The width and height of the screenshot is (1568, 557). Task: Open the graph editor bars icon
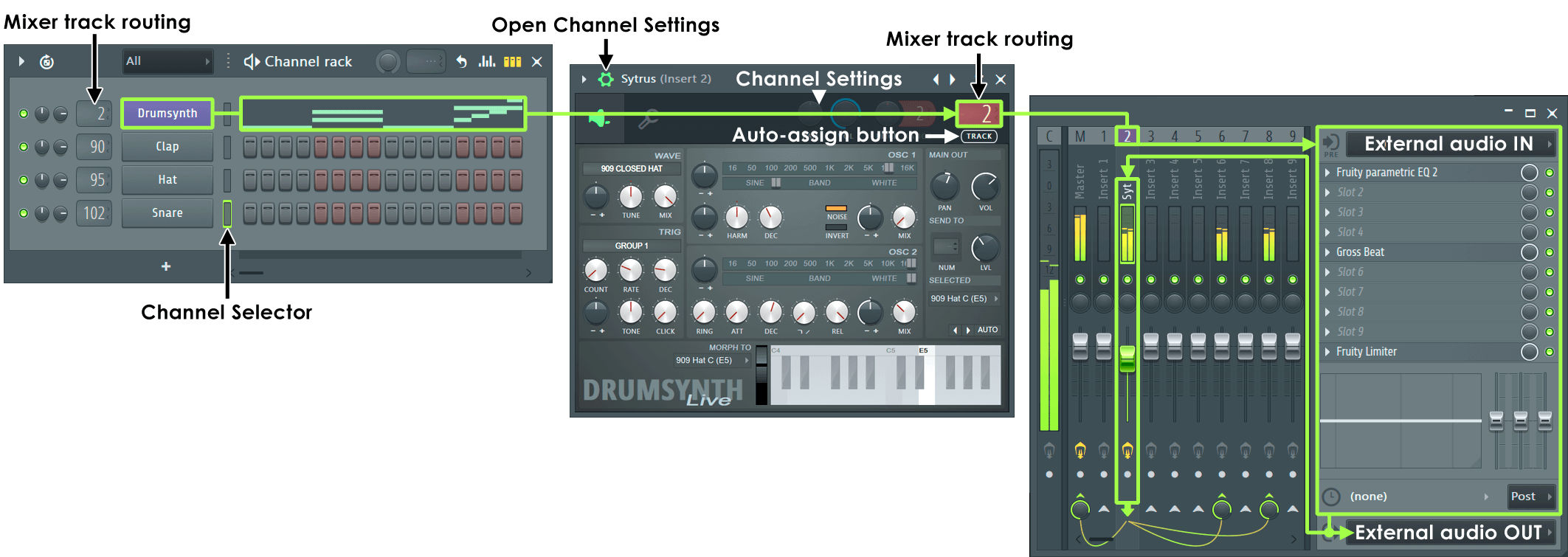[x=486, y=62]
